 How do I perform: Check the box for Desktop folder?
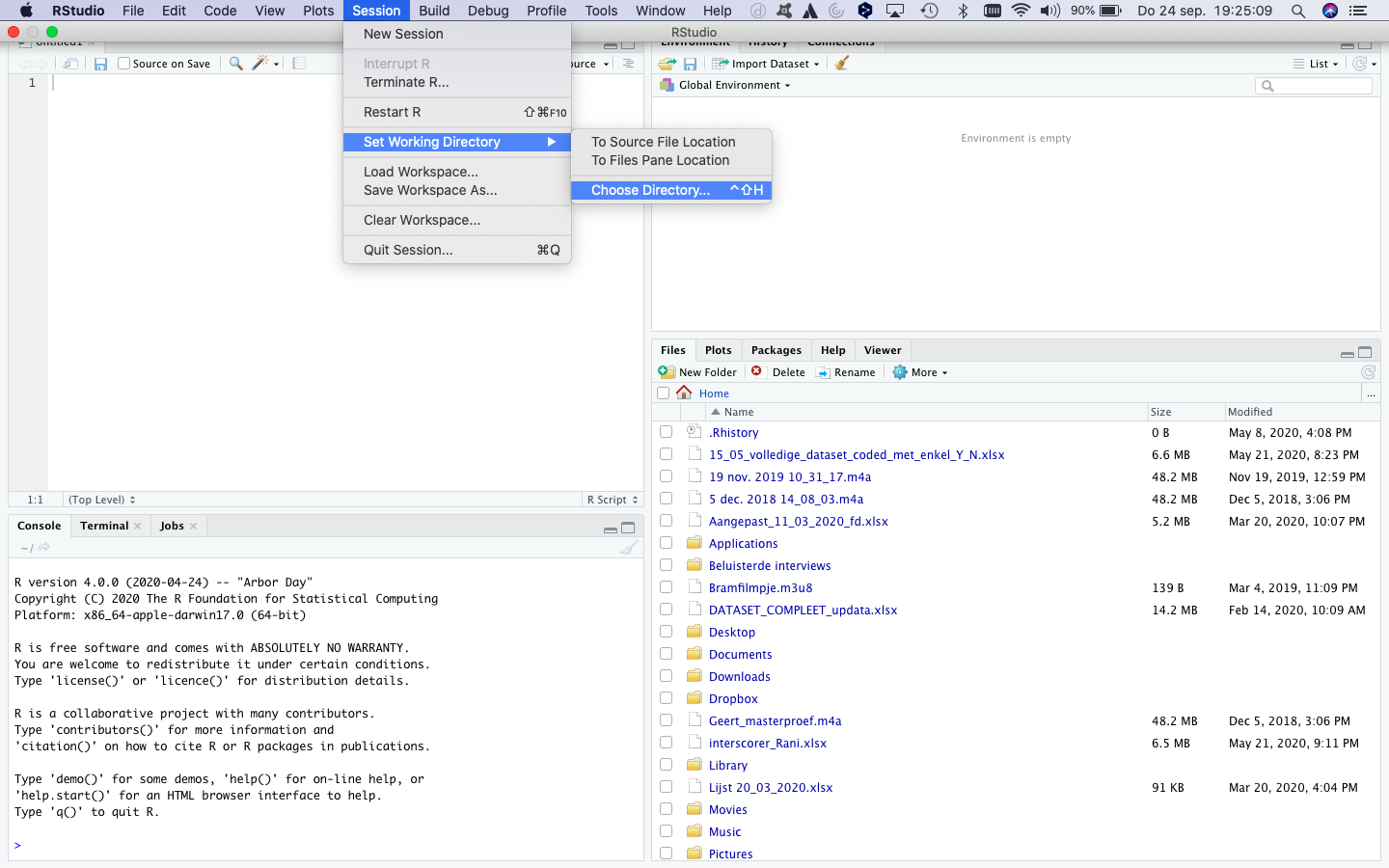click(666, 632)
